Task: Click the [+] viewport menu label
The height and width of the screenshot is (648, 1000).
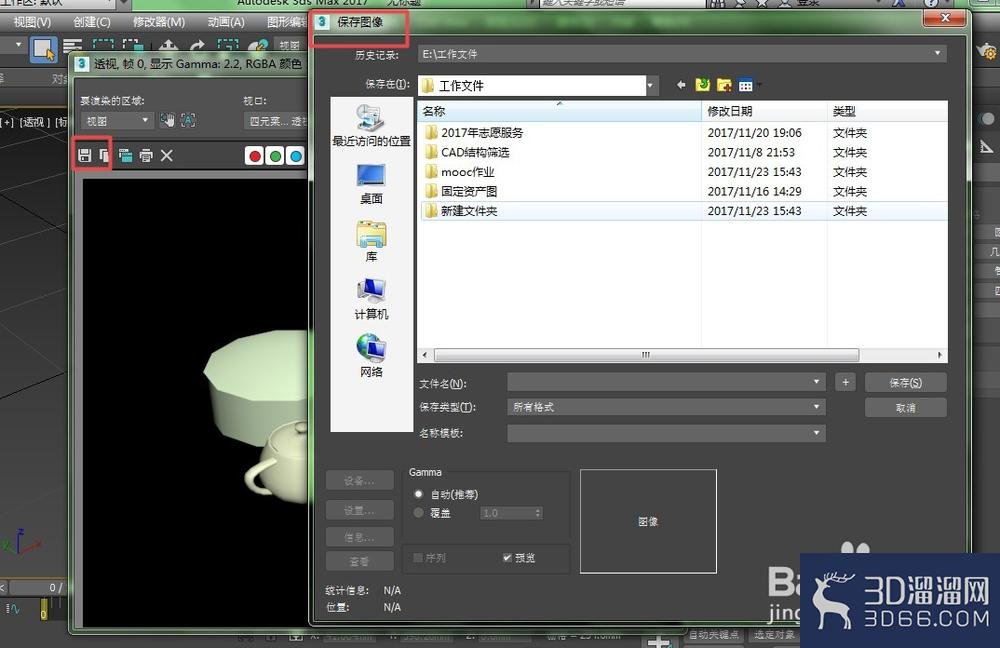Action: coord(7,122)
